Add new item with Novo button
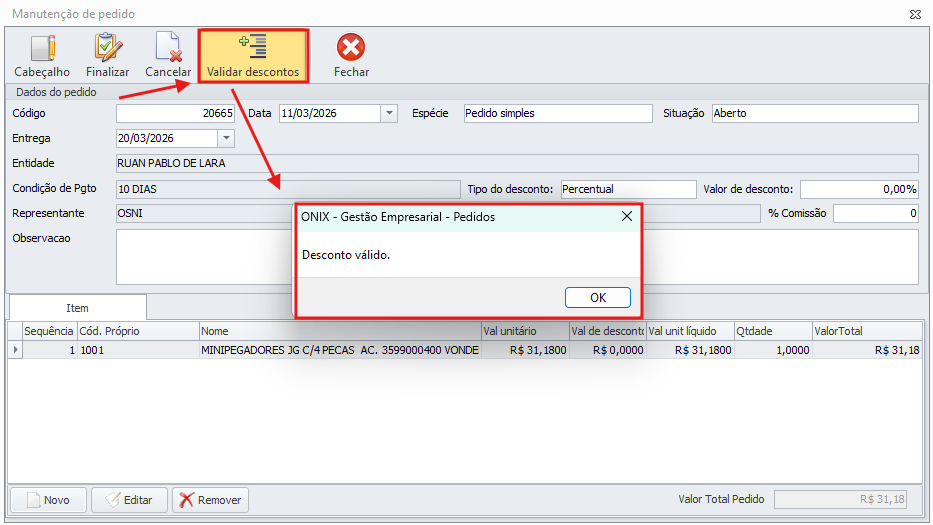Viewport: 933px width, 525px height. [47, 500]
